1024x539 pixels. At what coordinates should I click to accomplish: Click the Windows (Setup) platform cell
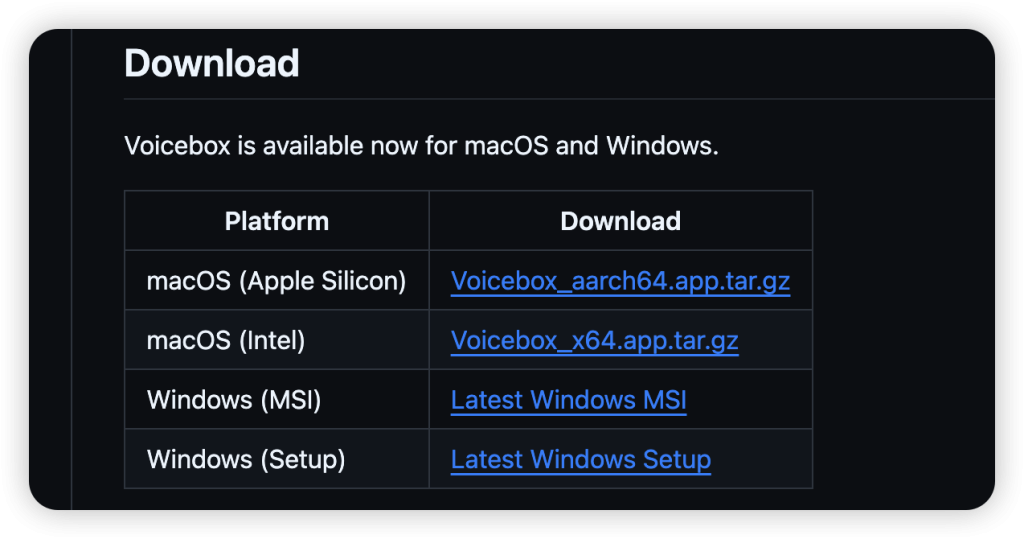coord(246,460)
